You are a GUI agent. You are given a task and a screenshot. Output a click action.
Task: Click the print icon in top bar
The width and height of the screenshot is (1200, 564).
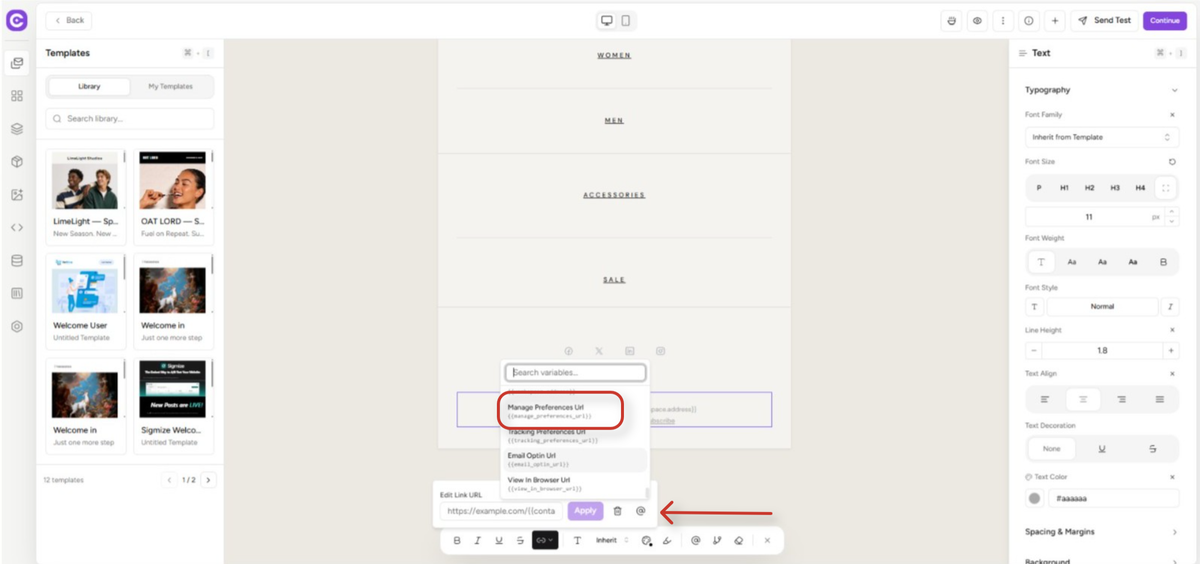tap(952, 20)
